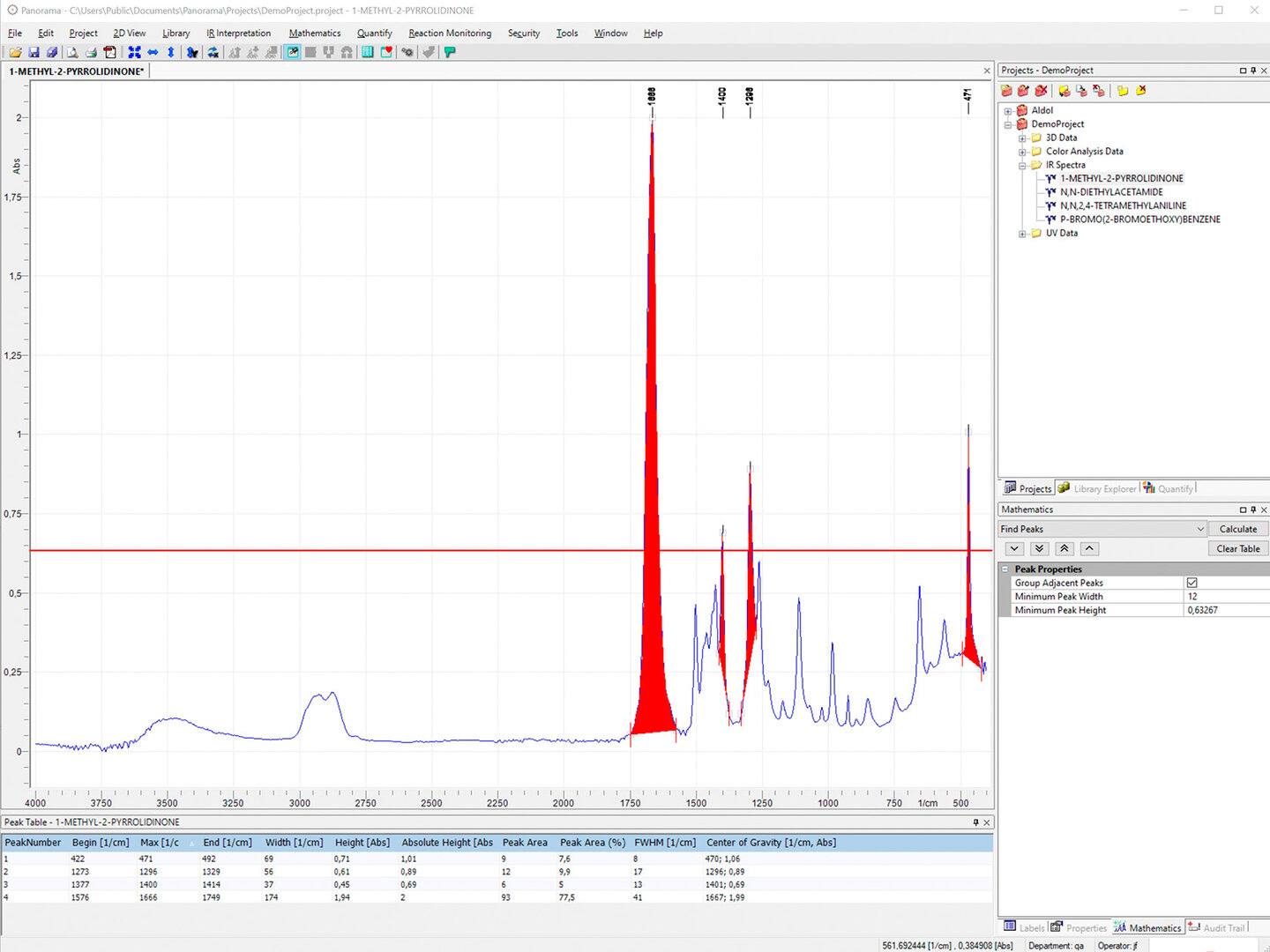Click the Print icon in the toolbar
Screen dimensions: 1270x952
91,53
